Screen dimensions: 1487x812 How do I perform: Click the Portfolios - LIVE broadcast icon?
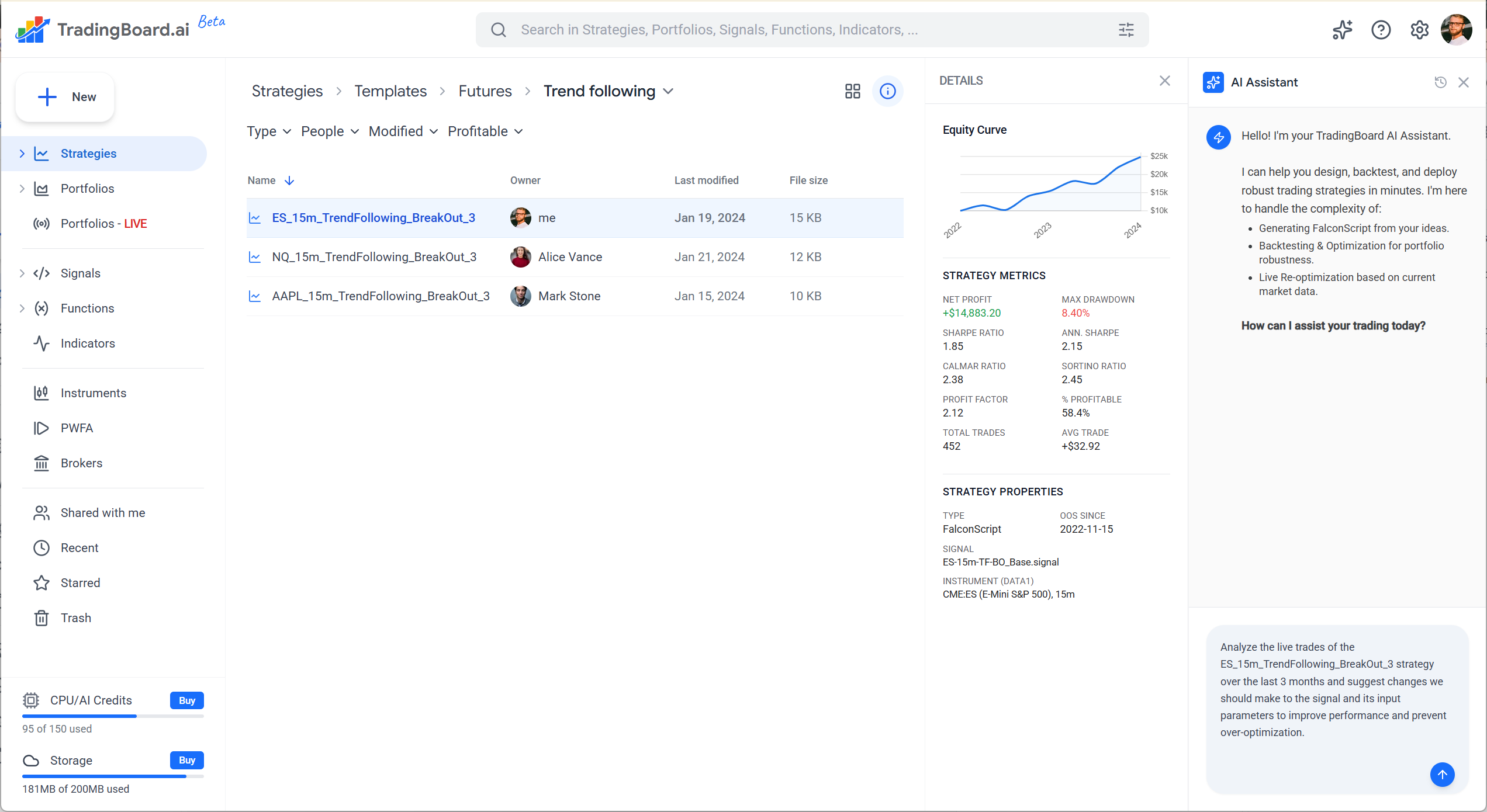pos(42,223)
